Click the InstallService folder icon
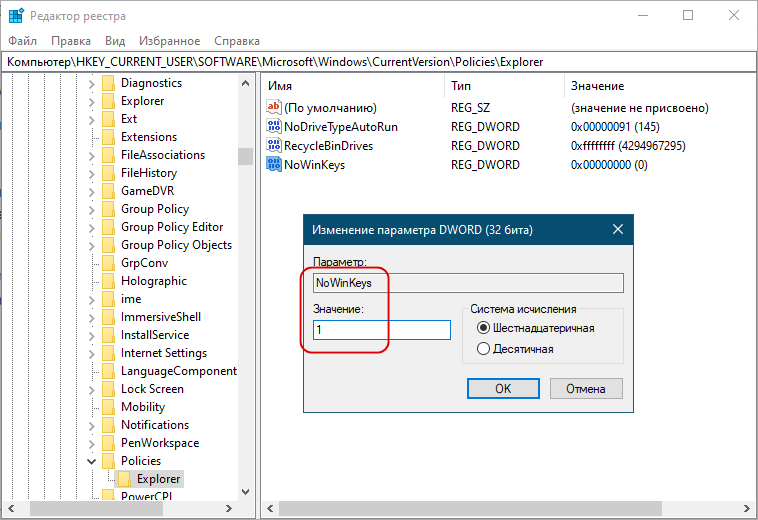Viewport: 758px width, 520px height. point(108,335)
